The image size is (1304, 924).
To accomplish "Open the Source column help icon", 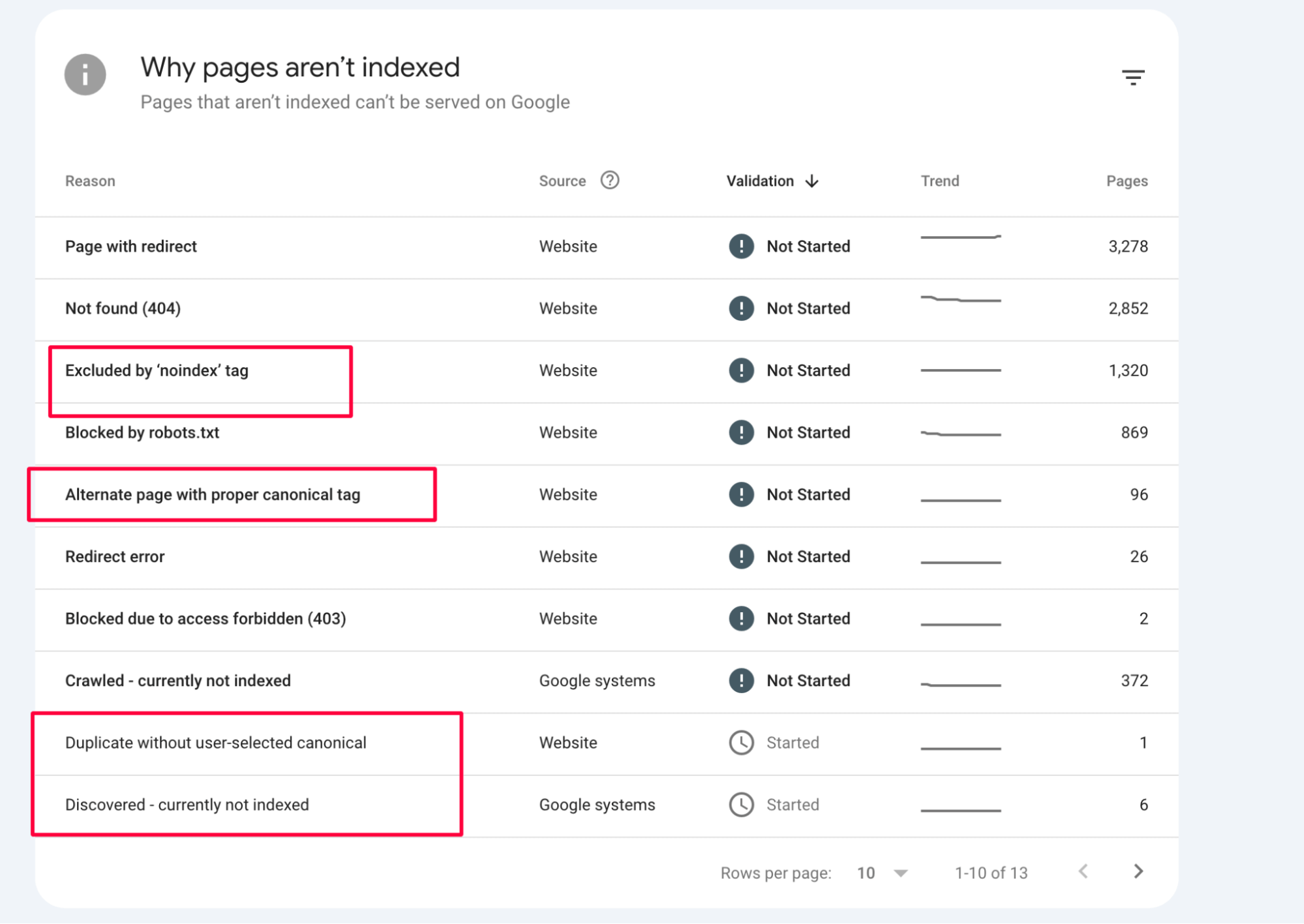I will point(610,180).
